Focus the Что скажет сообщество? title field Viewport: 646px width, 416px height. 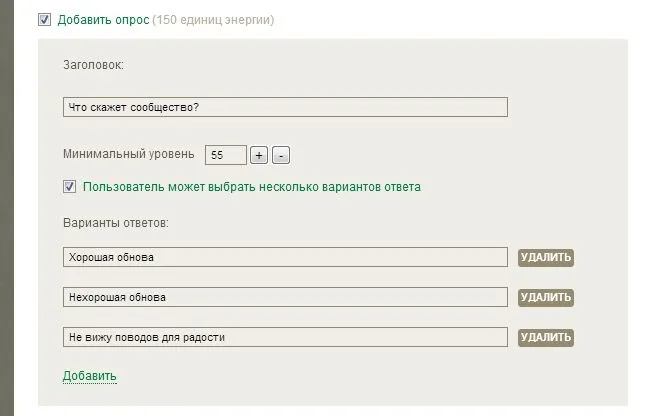[285, 107]
